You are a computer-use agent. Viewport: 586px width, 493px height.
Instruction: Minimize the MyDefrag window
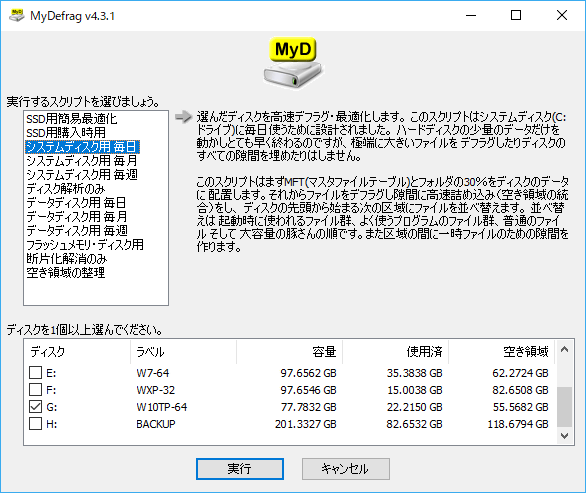(x=471, y=15)
